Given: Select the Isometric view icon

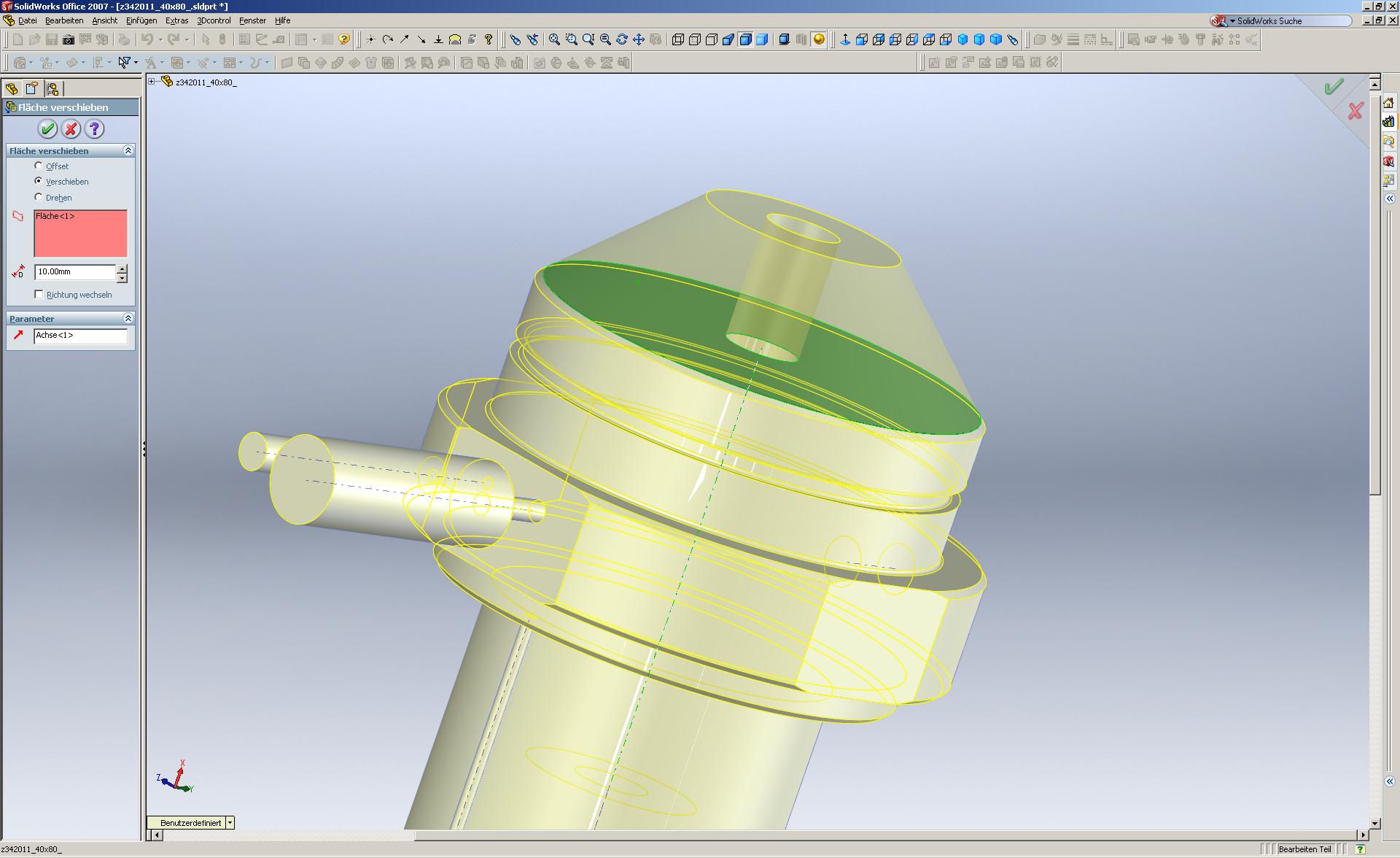Looking at the screenshot, I should coord(962,39).
